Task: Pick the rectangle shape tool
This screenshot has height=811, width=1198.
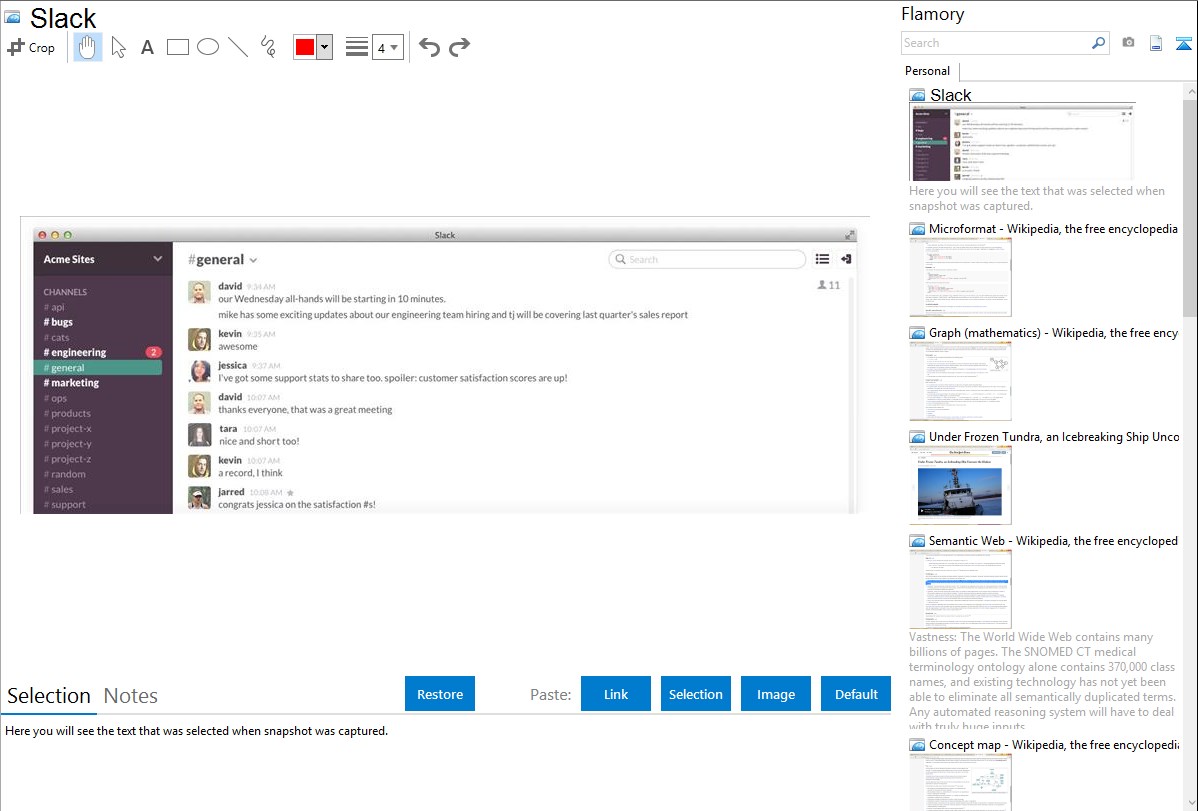Action: (177, 47)
